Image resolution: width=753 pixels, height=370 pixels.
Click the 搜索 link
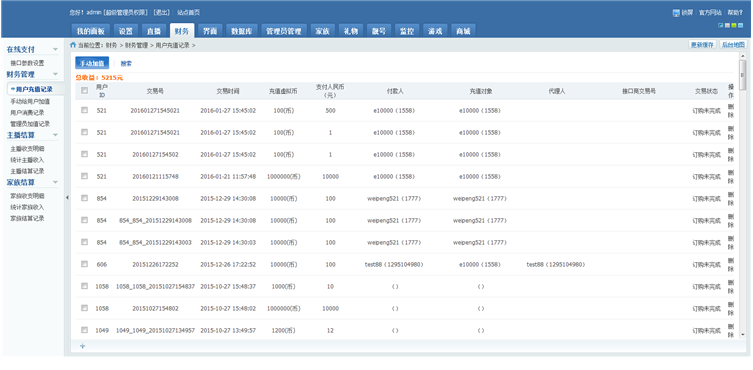pyautogui.click(x=126, y=63)
